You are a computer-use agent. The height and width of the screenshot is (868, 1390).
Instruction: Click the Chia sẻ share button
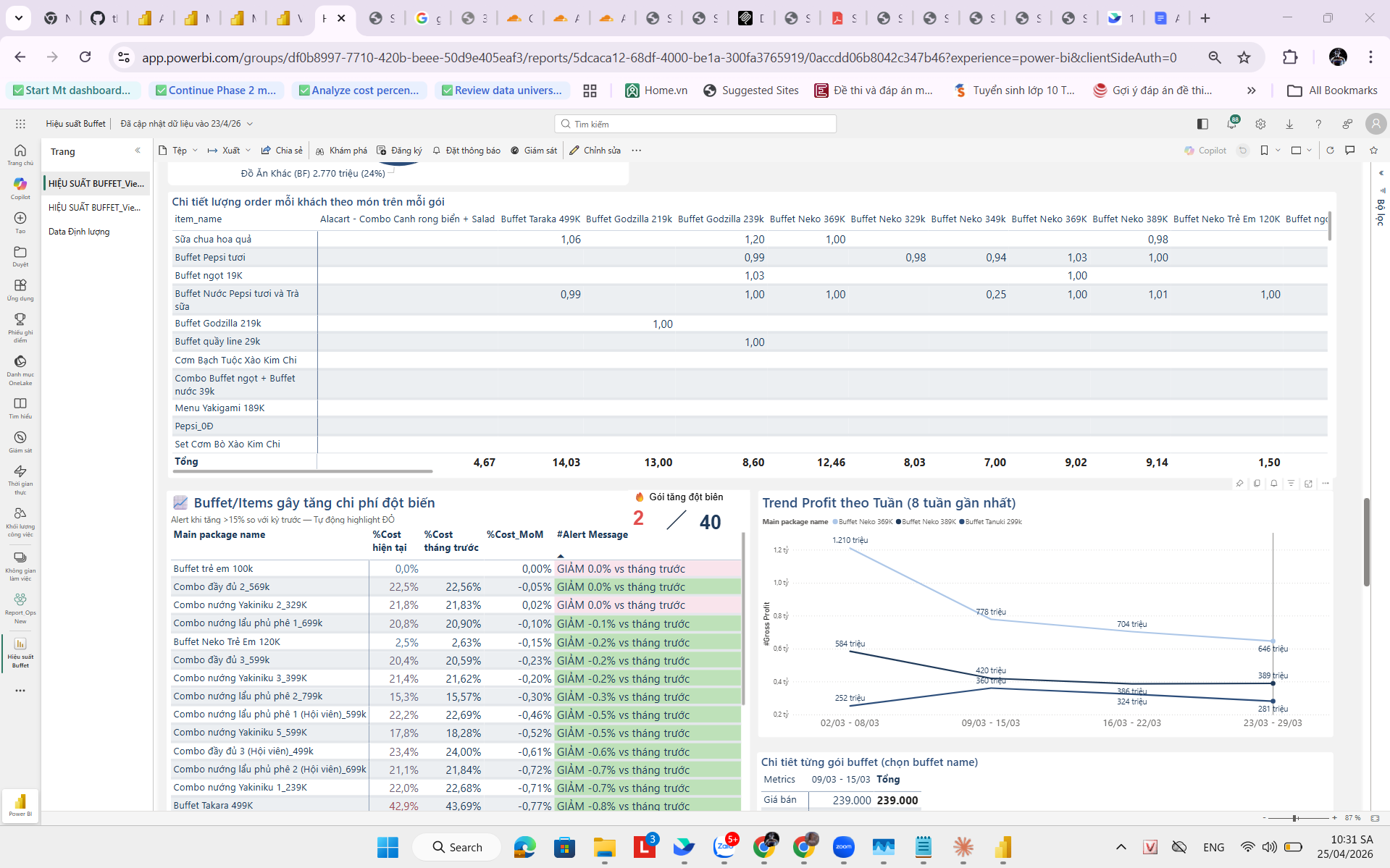(x=282, y=151)
